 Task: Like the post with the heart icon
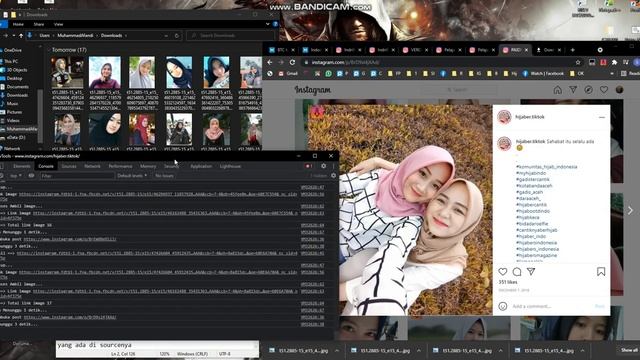point(503,271)
